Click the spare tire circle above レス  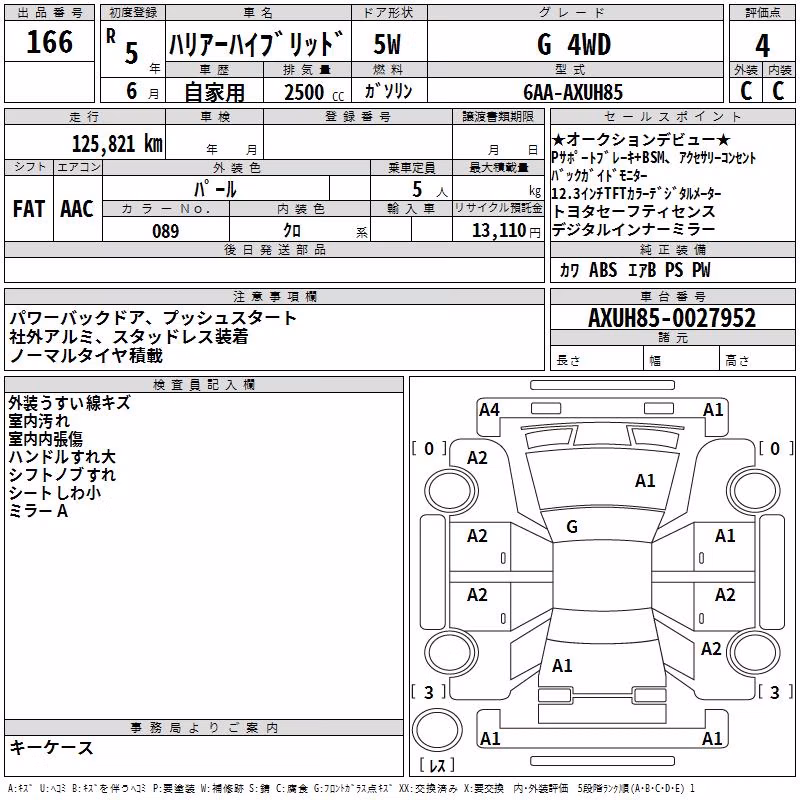[437, 729]
